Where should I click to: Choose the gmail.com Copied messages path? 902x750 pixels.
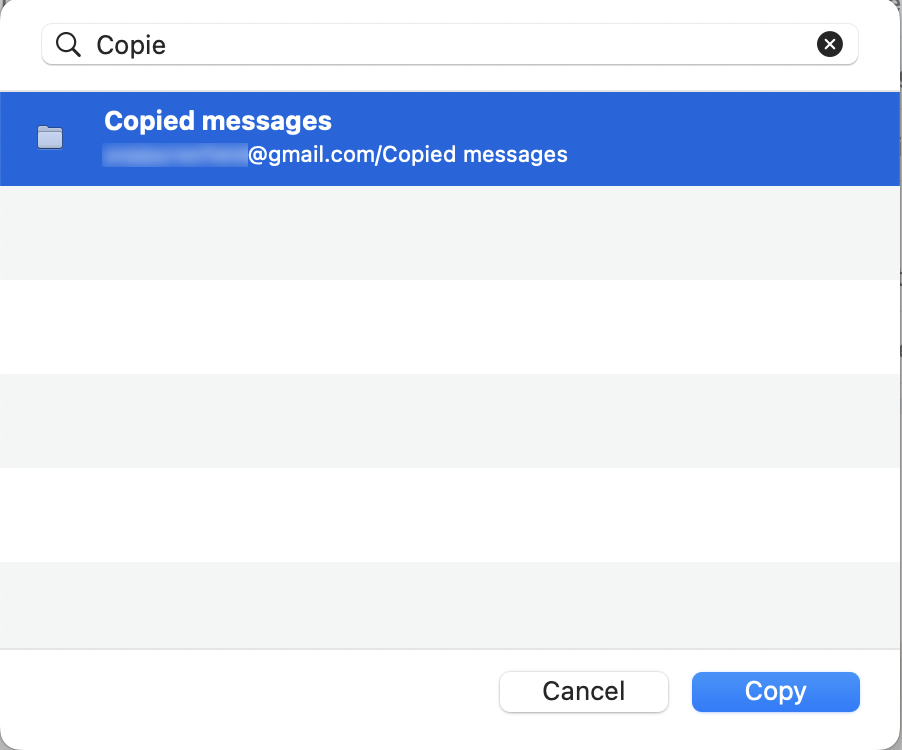(x=335, y=154)
